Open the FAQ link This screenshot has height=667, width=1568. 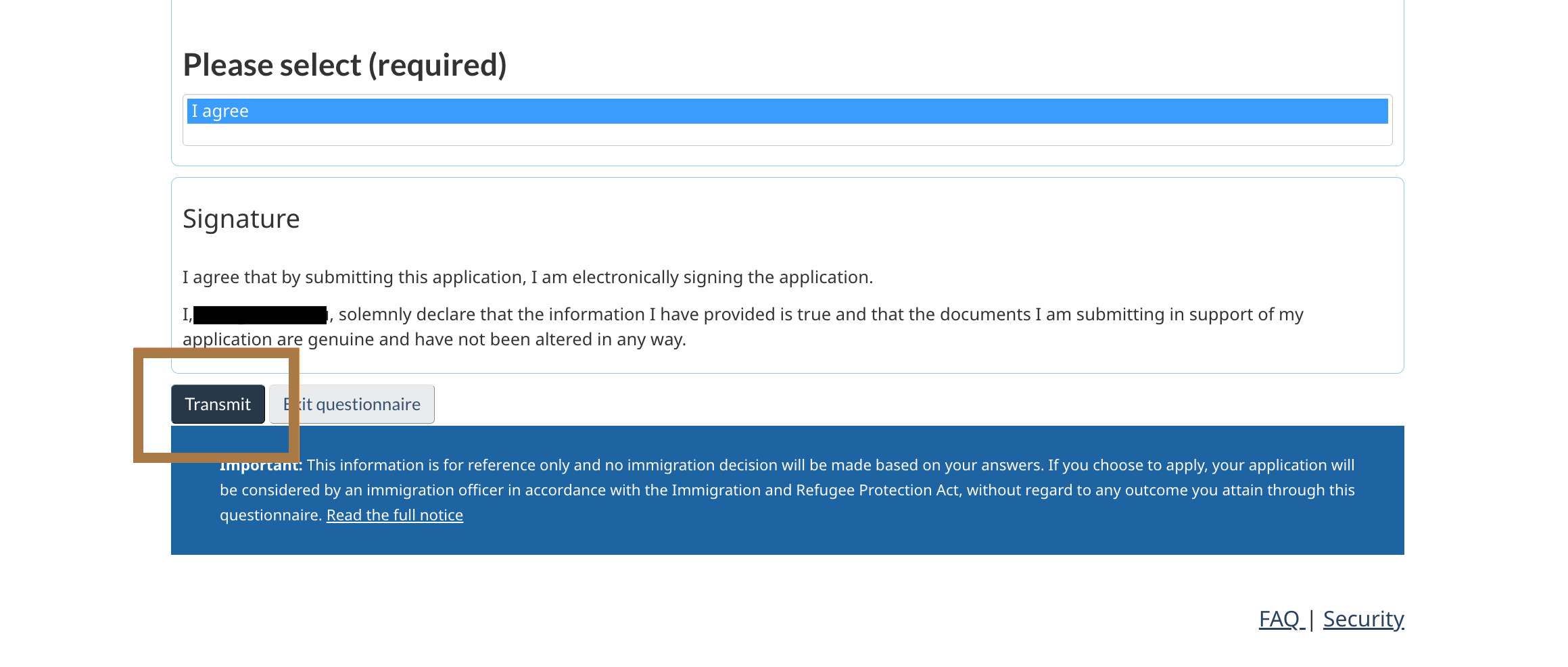(x=1281, y=619)
